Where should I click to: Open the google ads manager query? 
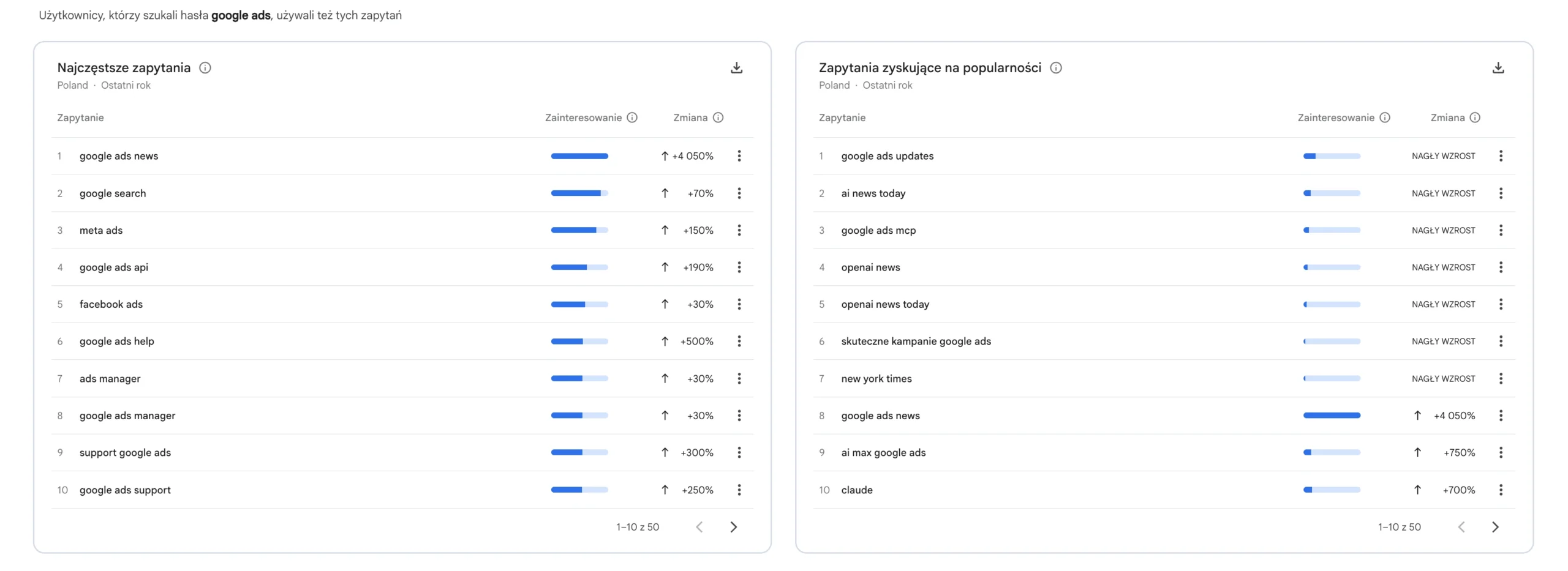coord(127,416)
